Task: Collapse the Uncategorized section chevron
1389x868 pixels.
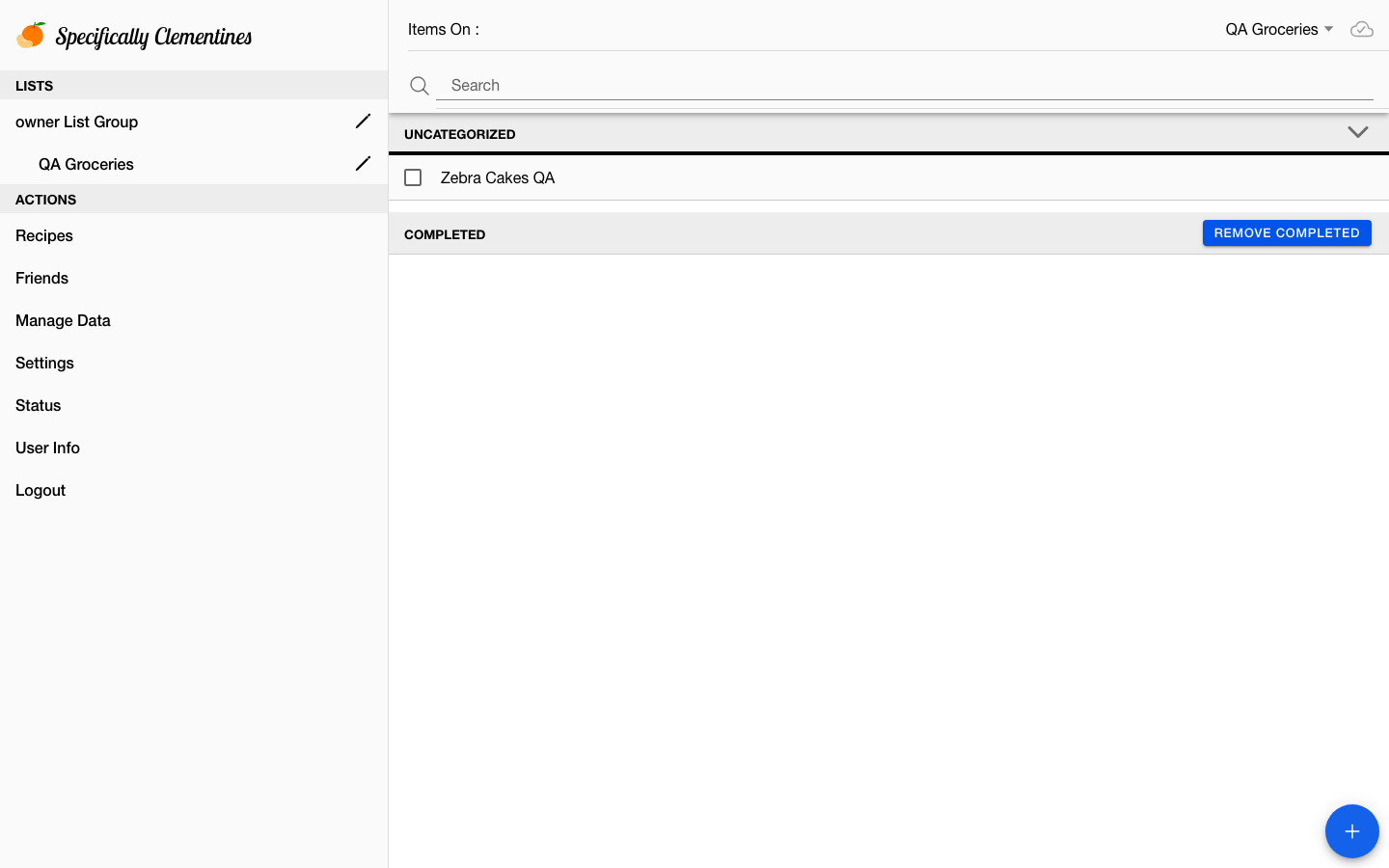Action: (1358, 132)
